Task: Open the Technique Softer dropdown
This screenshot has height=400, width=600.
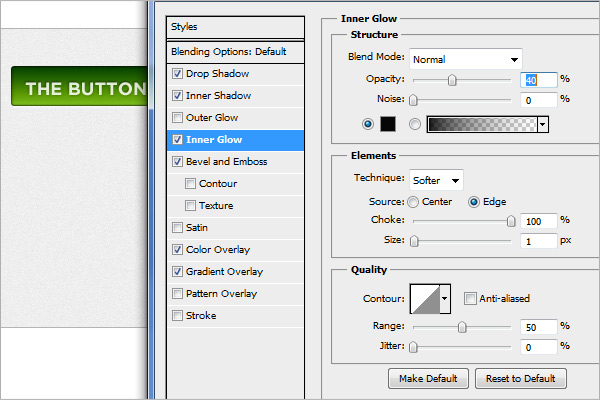Action: tap(436, 180)
